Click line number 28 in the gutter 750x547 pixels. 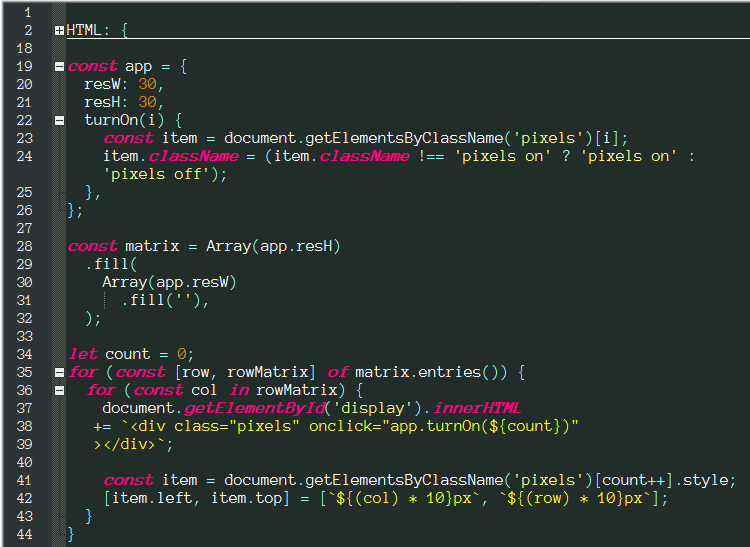coord(24,246)
